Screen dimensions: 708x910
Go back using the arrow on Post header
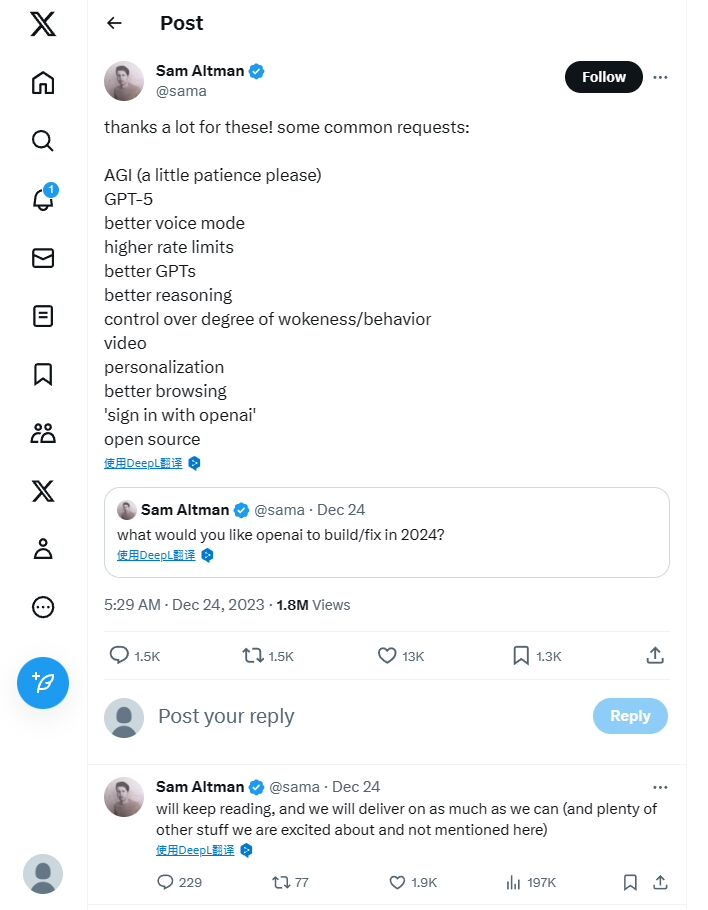tap(114, 22)
